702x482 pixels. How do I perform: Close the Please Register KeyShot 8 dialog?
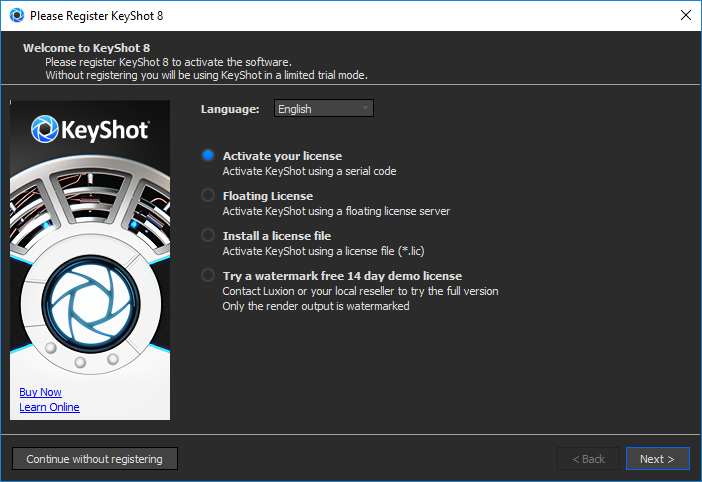[x=685, y=15]
